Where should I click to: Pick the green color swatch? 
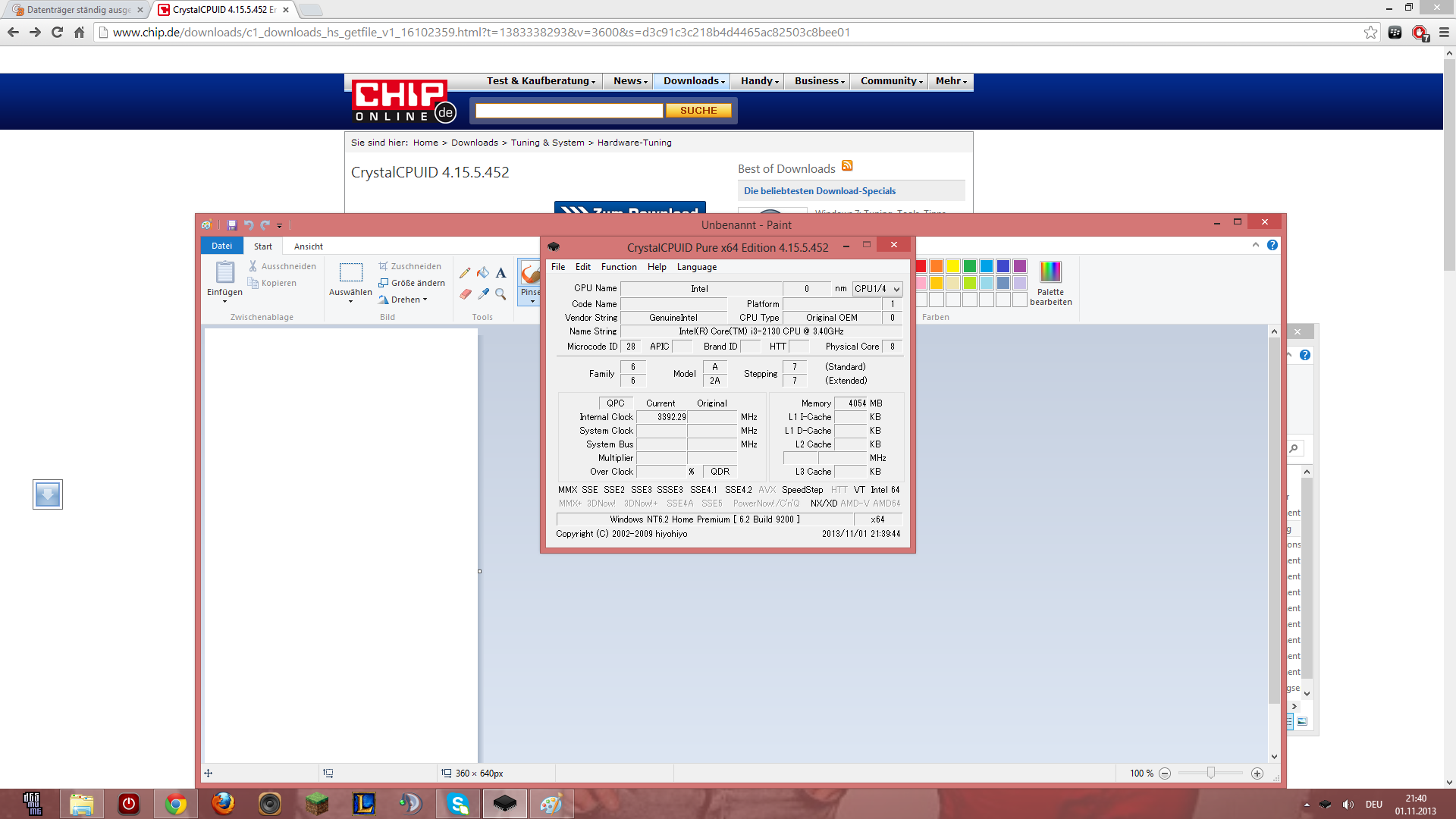click(x=970, y=266)
